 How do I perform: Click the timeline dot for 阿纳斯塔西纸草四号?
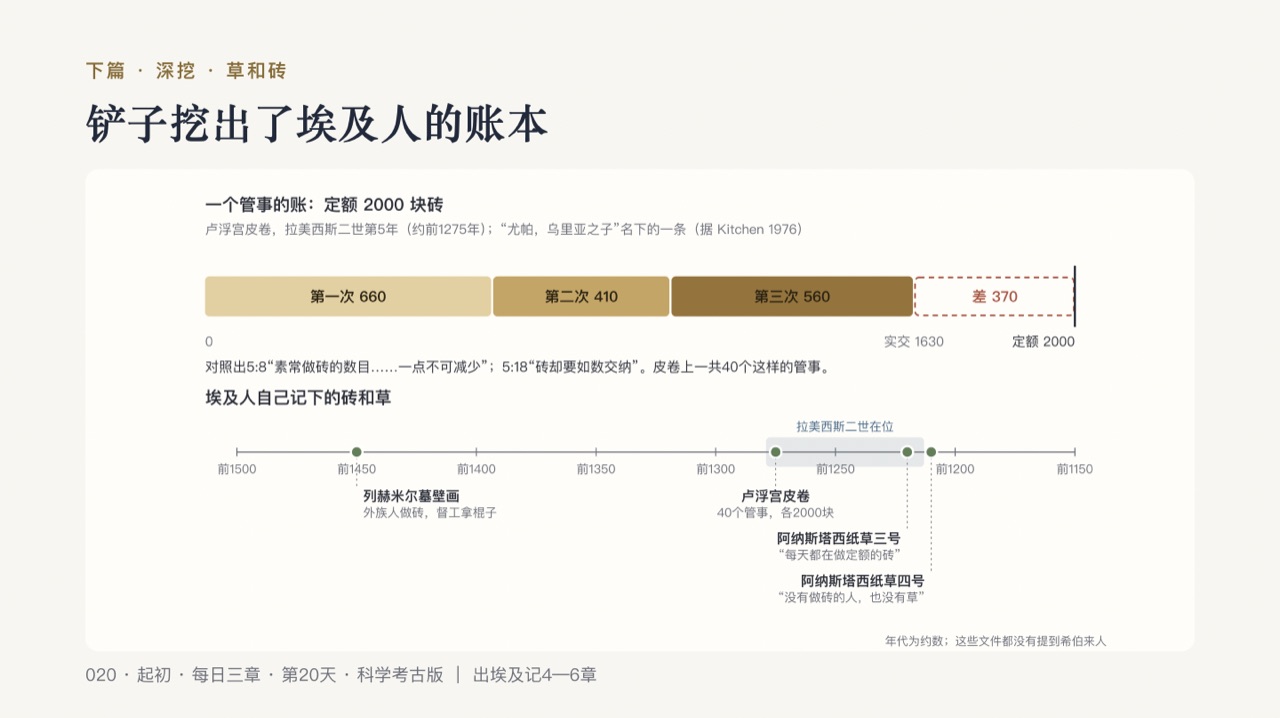tap(931, 452)
